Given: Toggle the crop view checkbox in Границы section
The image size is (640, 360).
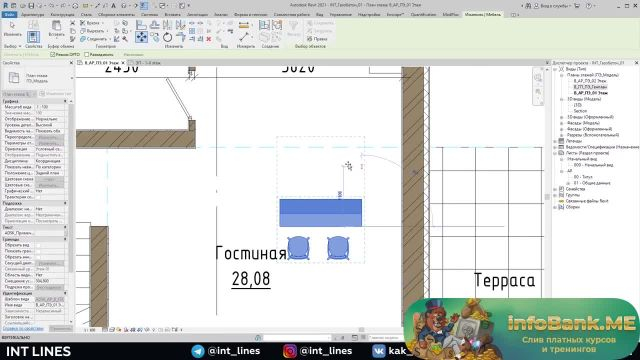Looking at the screenshot, I should click(x=38, y=245).
